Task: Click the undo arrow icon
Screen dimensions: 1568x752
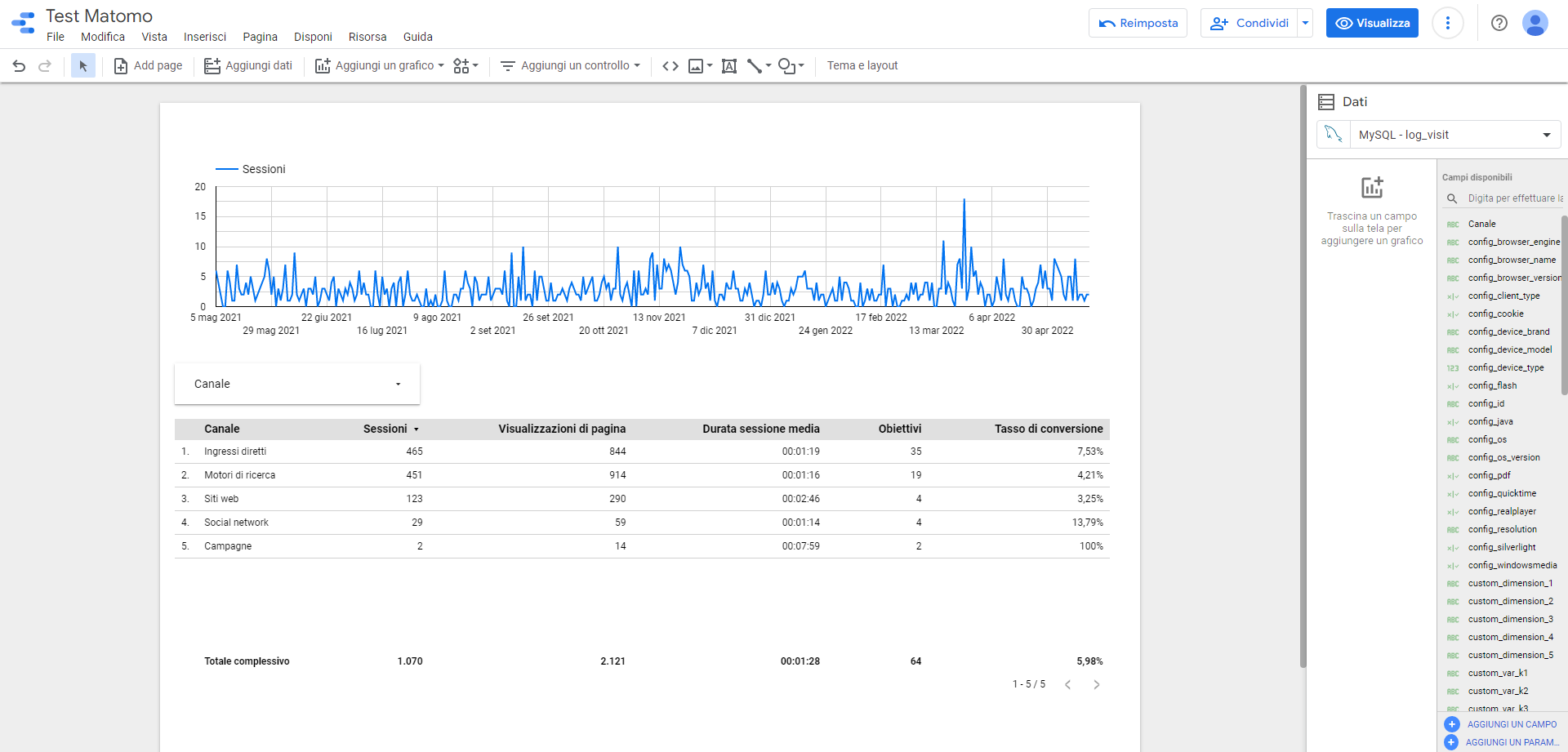Action: pyautogui.click(x=19, y=66)
